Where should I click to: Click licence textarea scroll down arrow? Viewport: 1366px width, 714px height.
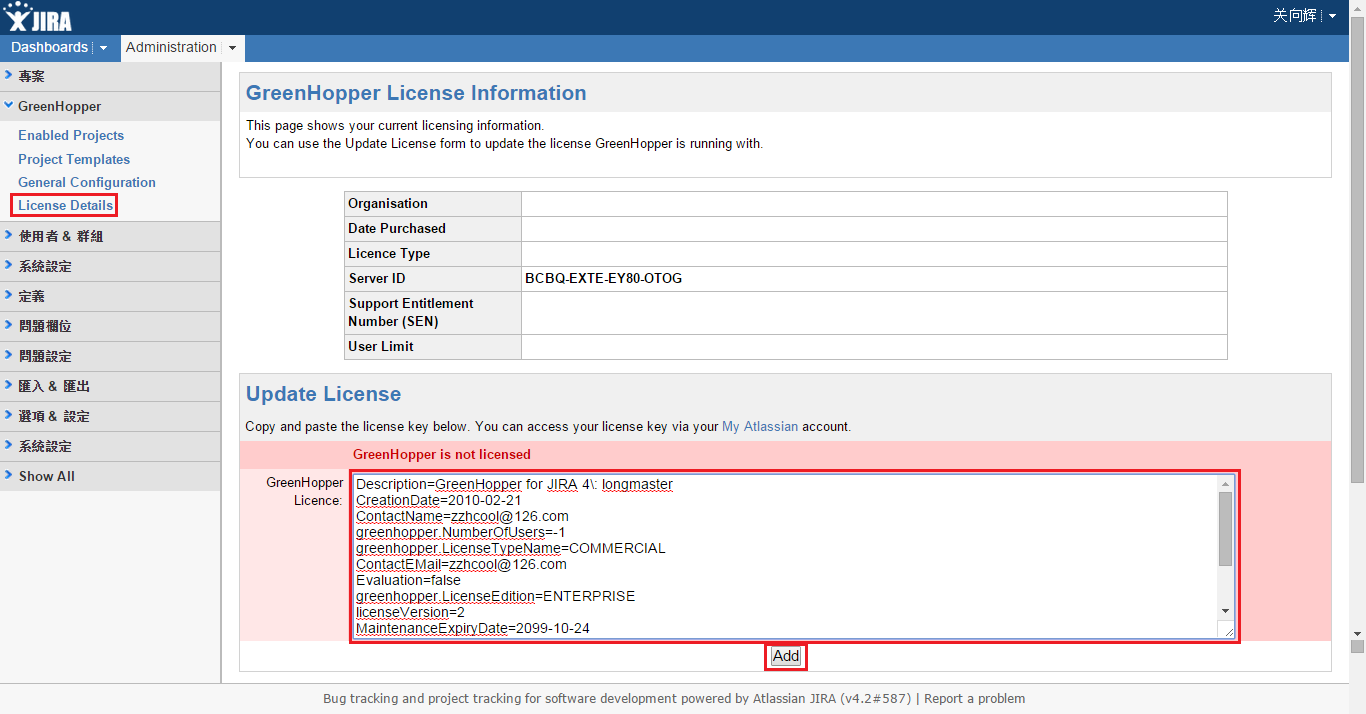tap(1226, 611)
